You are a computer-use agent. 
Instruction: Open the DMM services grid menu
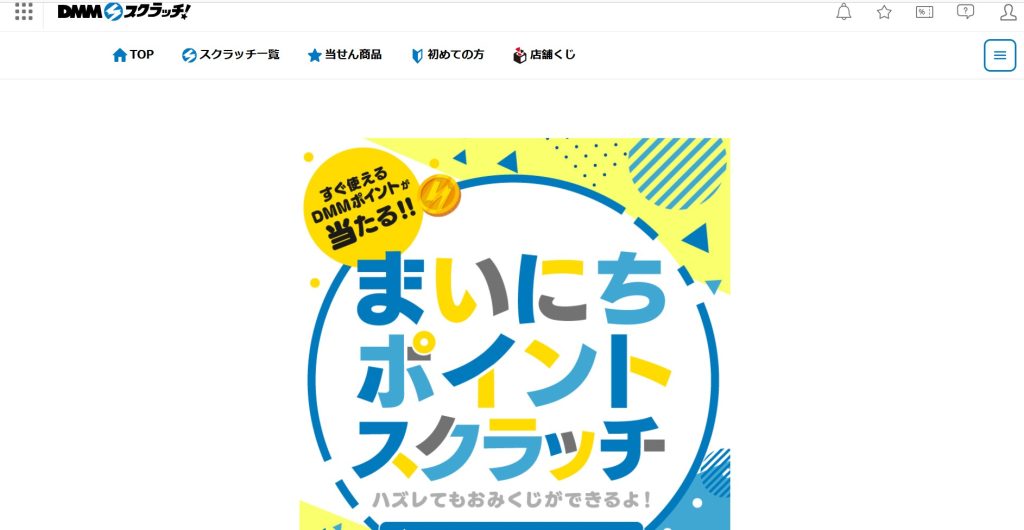(x=24, y=11)
